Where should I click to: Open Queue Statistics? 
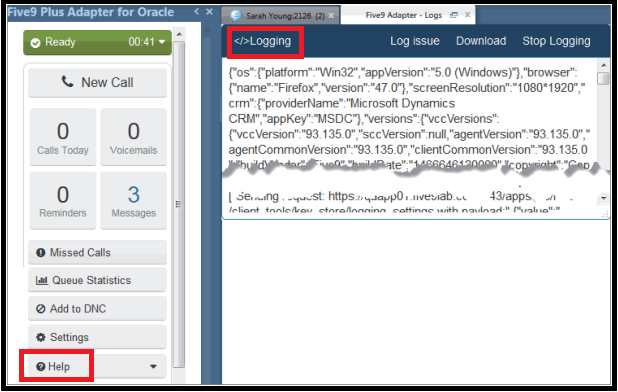pos(97,280)
